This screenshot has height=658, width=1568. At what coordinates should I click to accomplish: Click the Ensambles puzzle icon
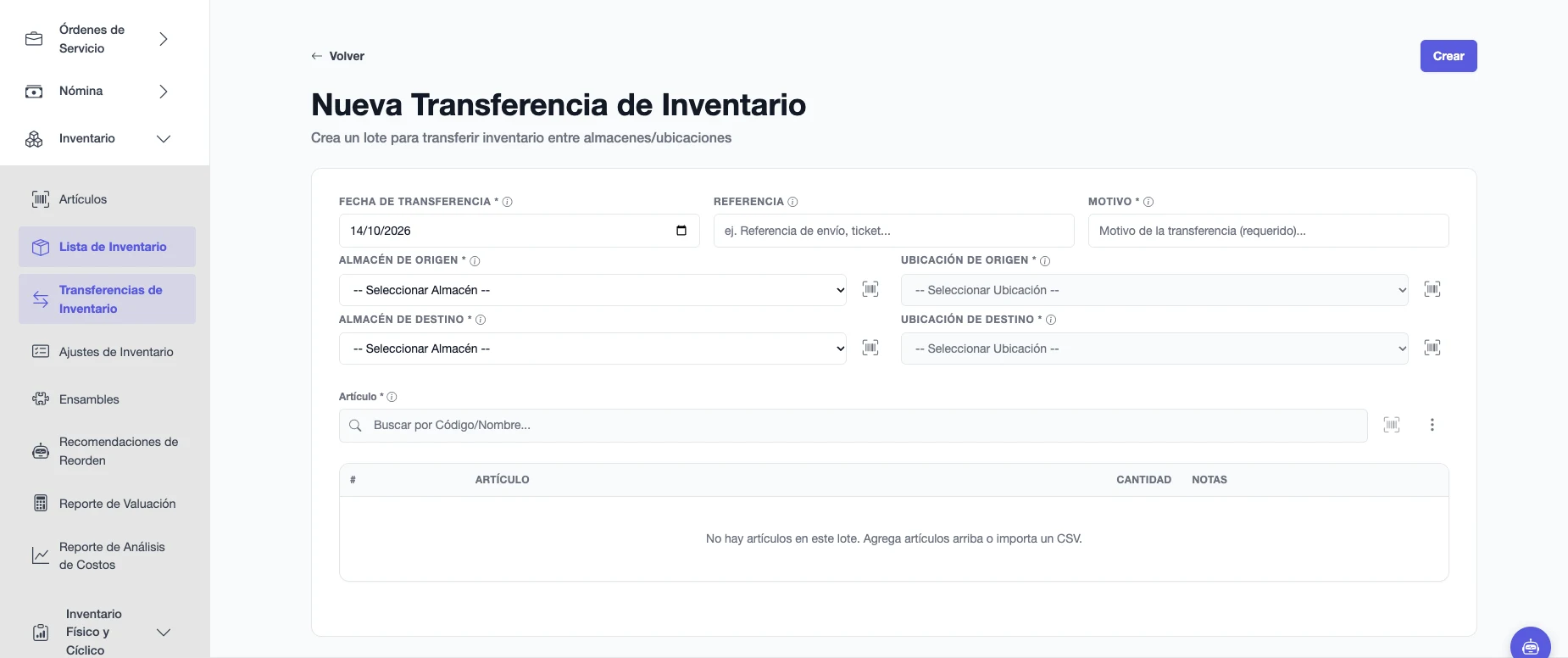coord(41,399)
